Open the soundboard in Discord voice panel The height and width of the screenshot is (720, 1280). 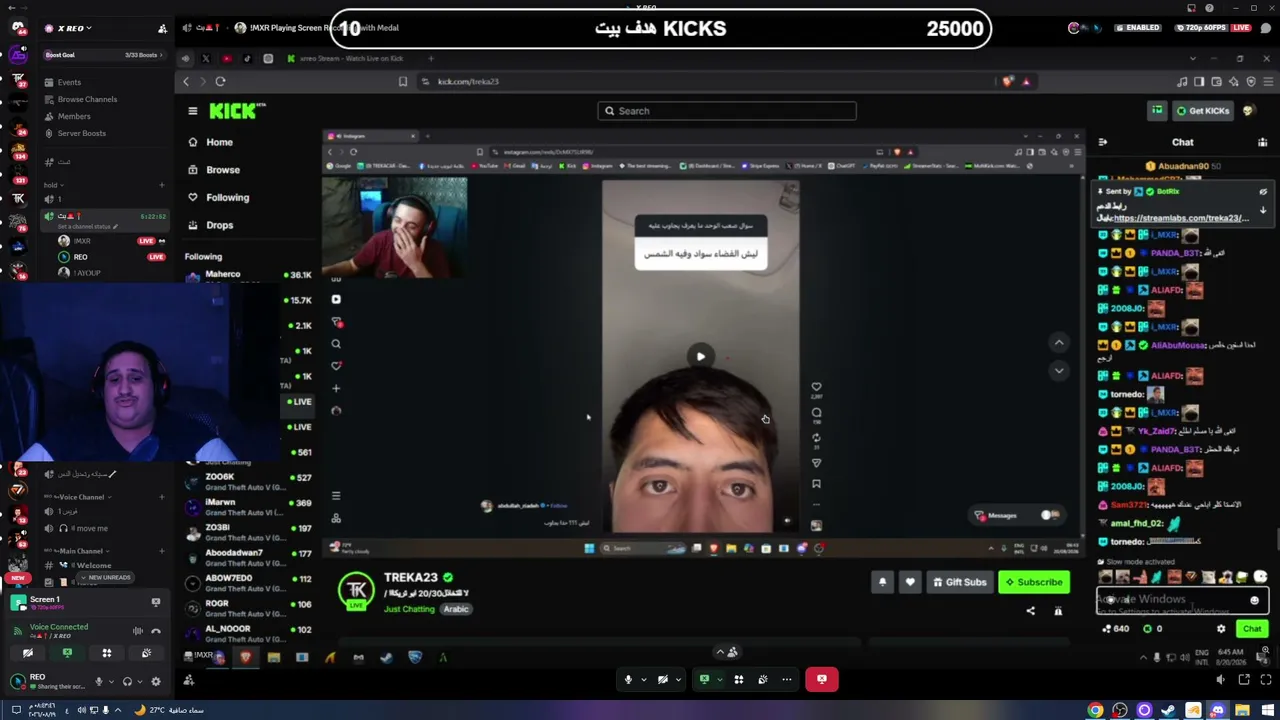tap(146, 653)
